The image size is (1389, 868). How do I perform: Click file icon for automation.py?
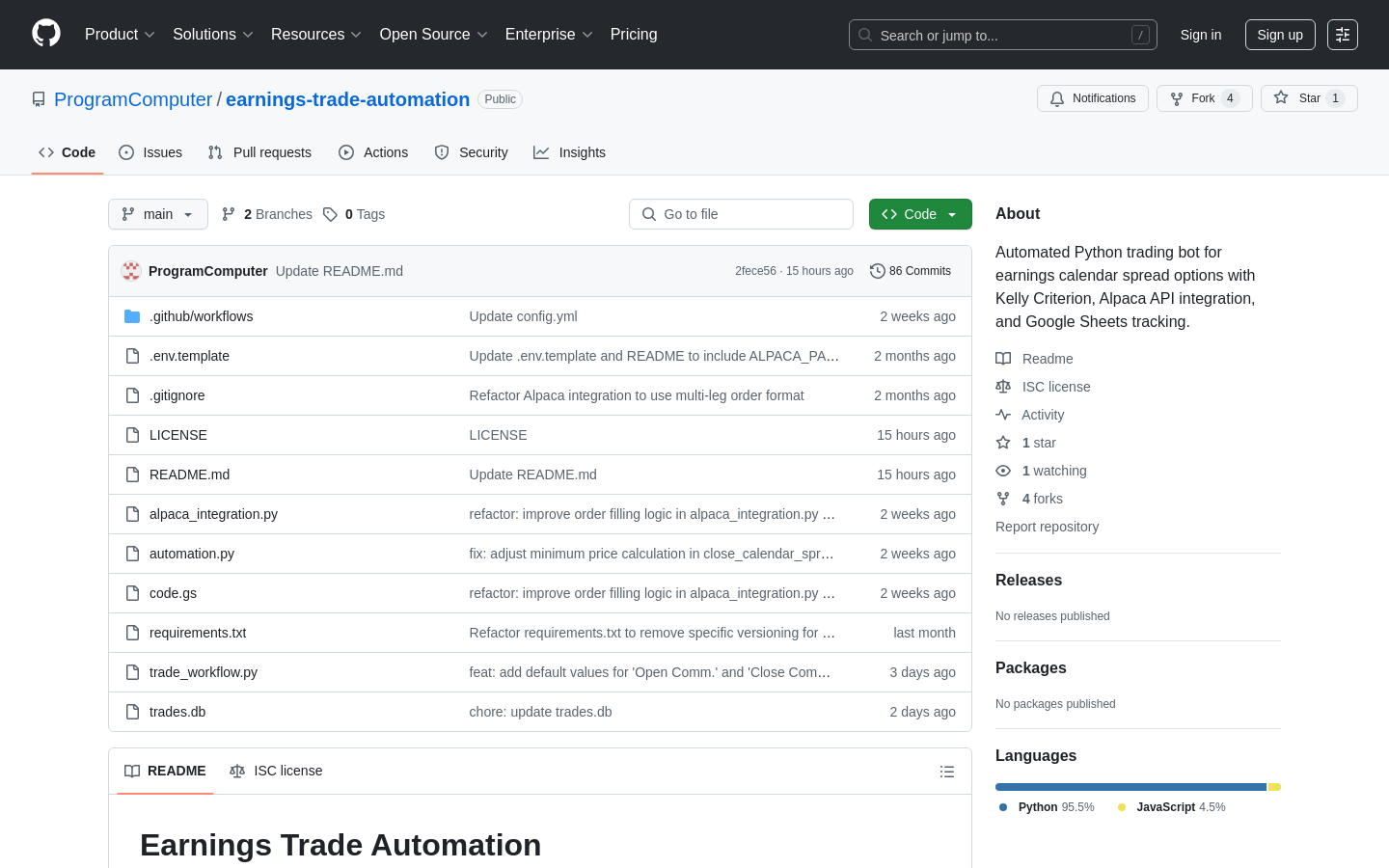[x=132, y=554]
